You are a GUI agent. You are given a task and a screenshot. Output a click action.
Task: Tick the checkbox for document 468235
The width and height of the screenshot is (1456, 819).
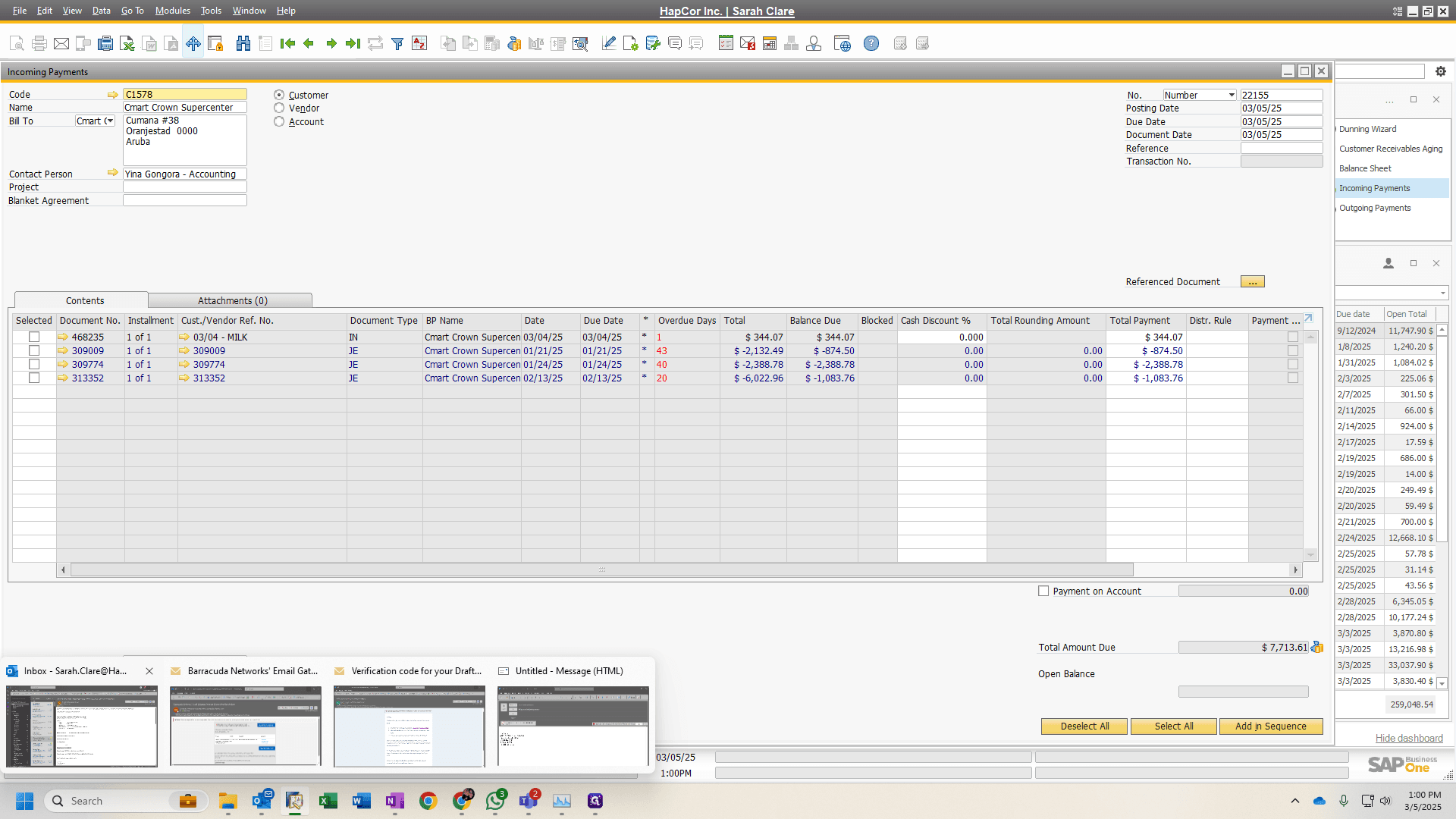coord(34,337)
